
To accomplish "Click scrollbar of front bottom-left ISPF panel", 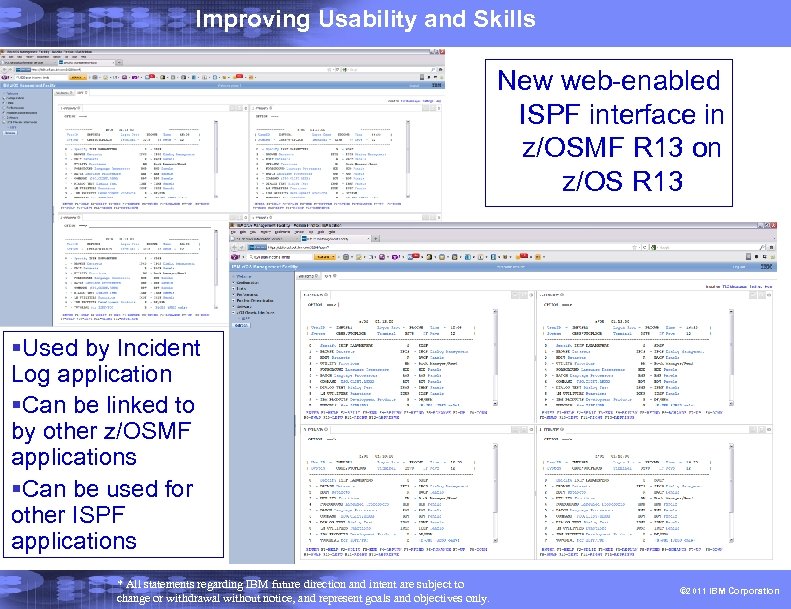I will coord(495,493).
